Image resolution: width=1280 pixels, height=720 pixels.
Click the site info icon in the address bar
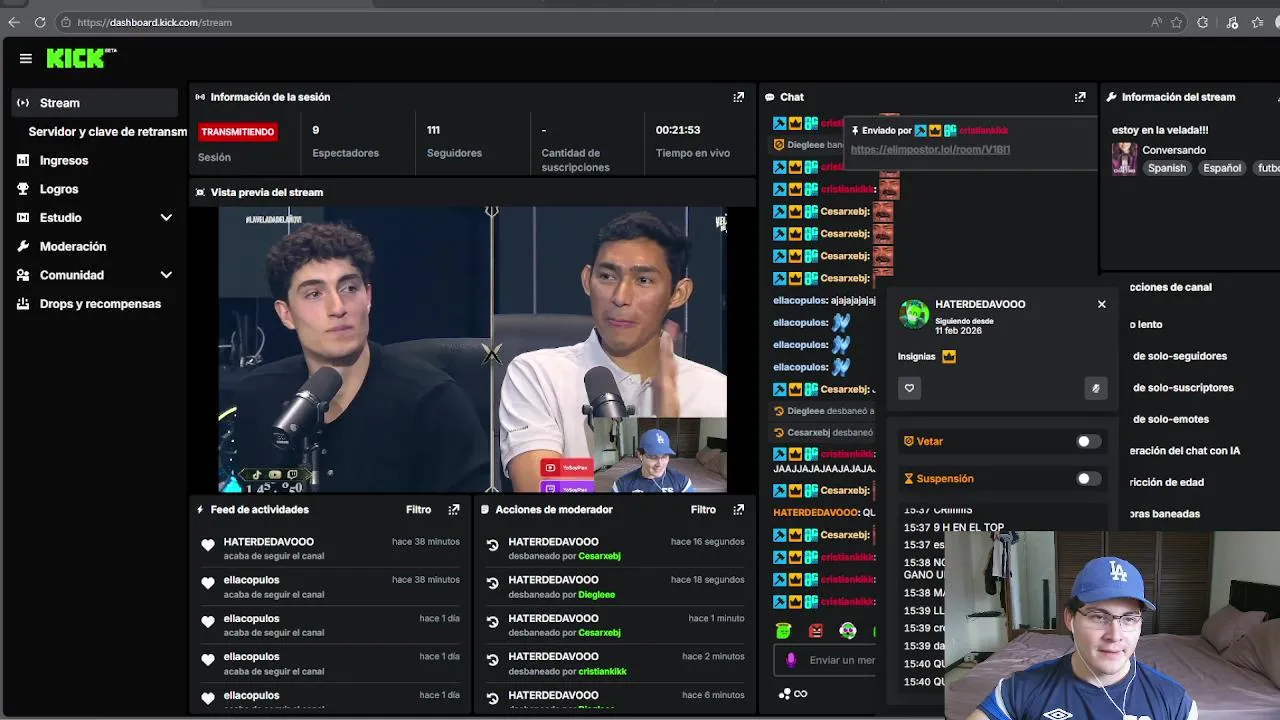coord(65,22)
